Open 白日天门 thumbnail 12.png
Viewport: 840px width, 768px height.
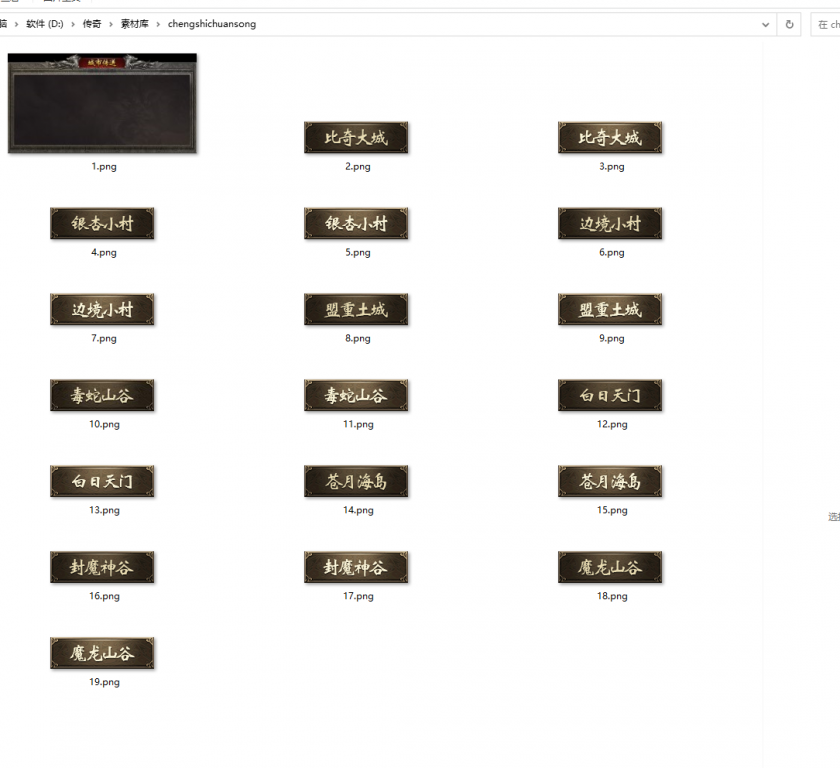610,396
